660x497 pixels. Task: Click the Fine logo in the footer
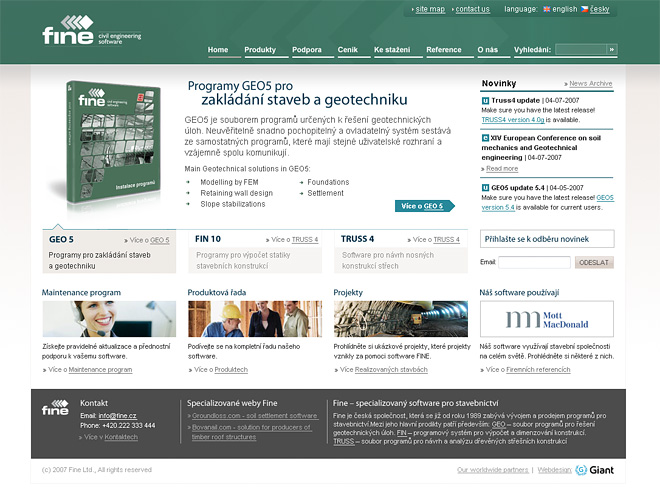55,408
